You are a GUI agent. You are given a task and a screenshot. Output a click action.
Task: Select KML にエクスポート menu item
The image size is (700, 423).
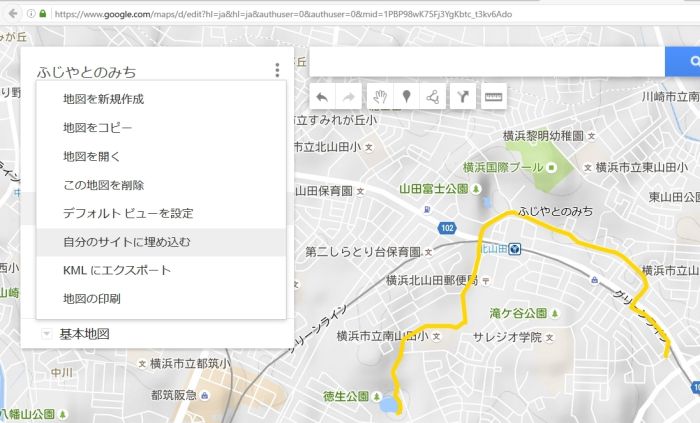[161, 270]
